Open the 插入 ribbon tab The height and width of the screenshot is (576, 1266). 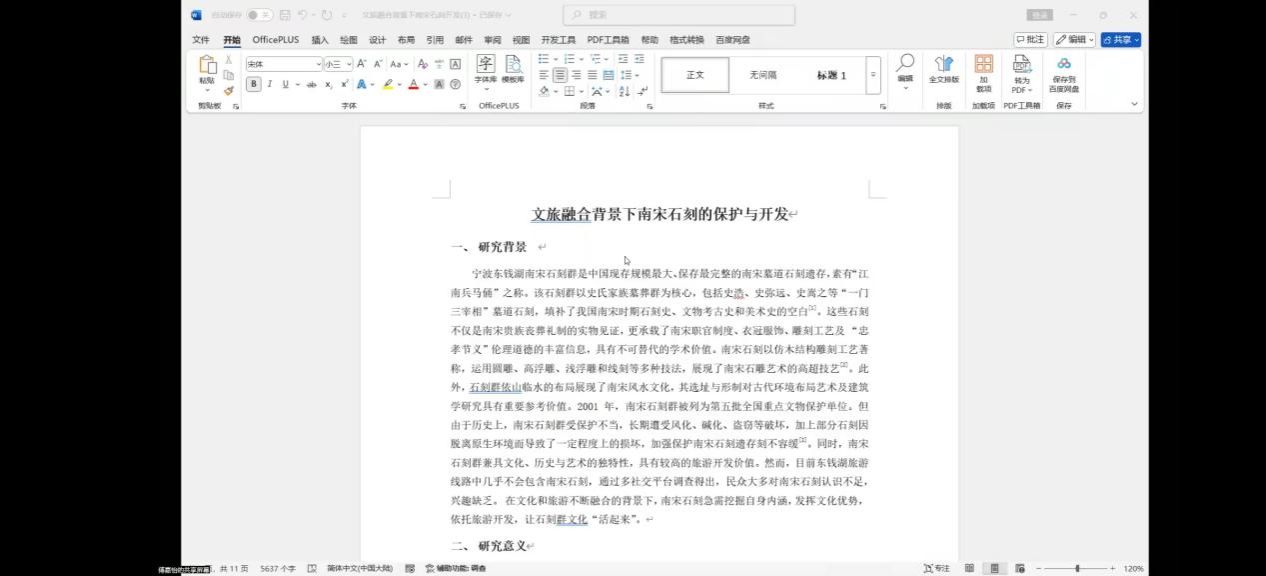tap(320, 40)
